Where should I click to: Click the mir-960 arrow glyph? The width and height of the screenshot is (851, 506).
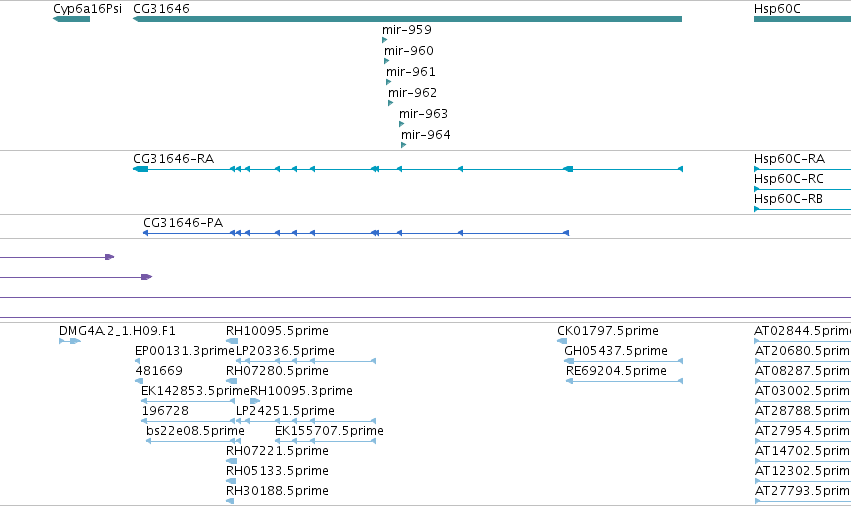[x=386, y=61]
